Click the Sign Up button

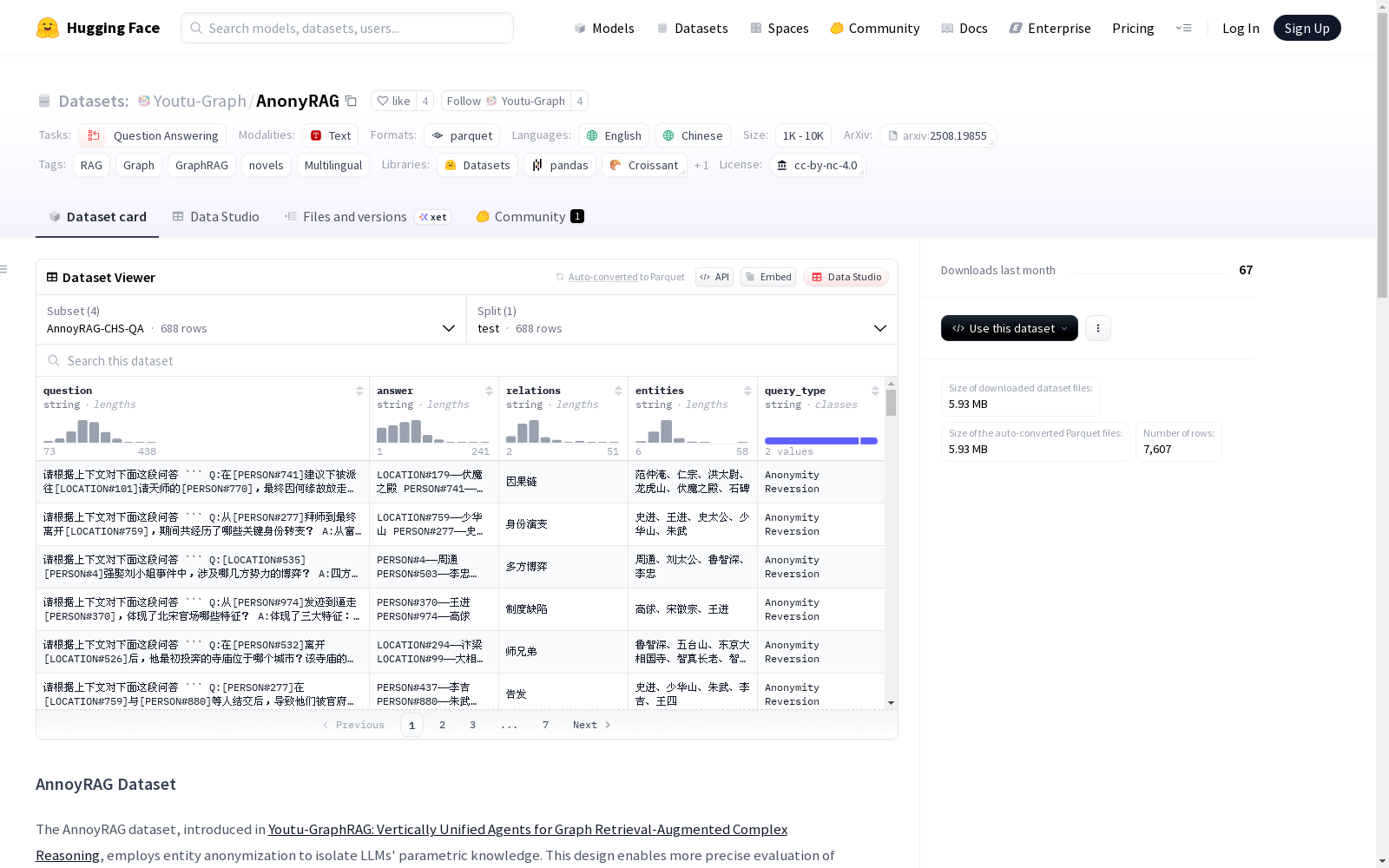pos(1307,28)
